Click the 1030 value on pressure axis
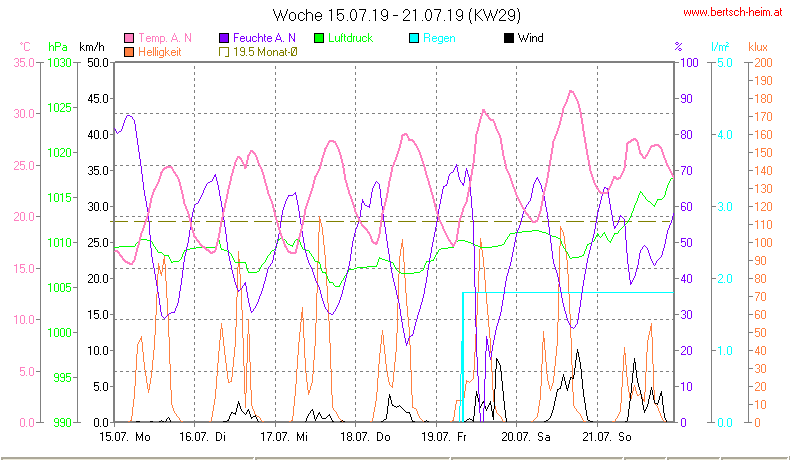 pyautogui.click(x=59, y=62)
